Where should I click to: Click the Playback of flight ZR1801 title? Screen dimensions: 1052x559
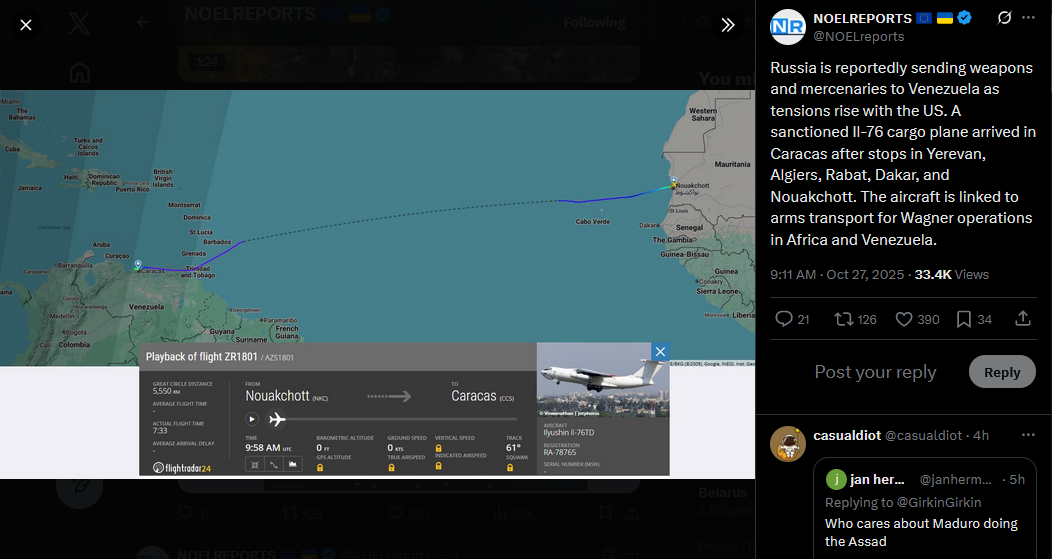pos(201,357)
